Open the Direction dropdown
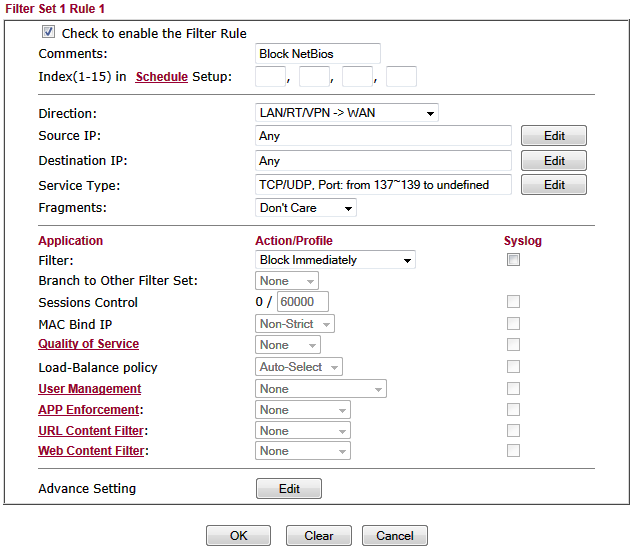Viewport: 633px width, 548px height. tap(346, 113)
